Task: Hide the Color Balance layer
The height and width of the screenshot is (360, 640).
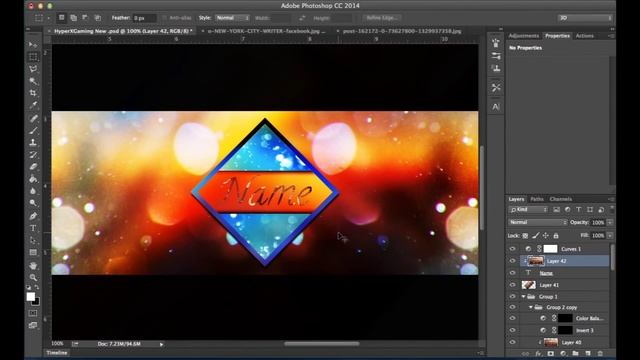Action: tap(513, 318)
